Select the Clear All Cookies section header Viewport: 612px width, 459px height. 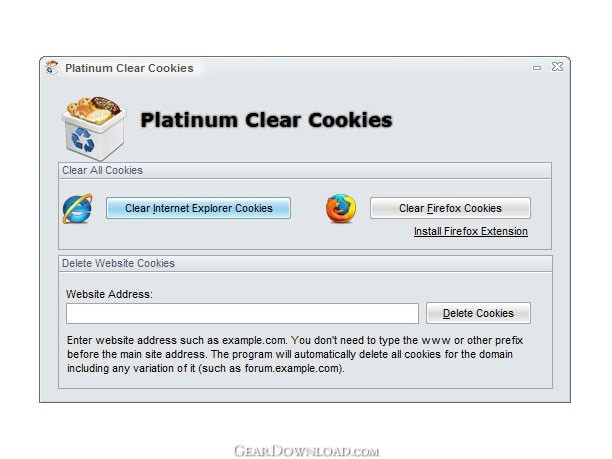(x=103, y=170)
